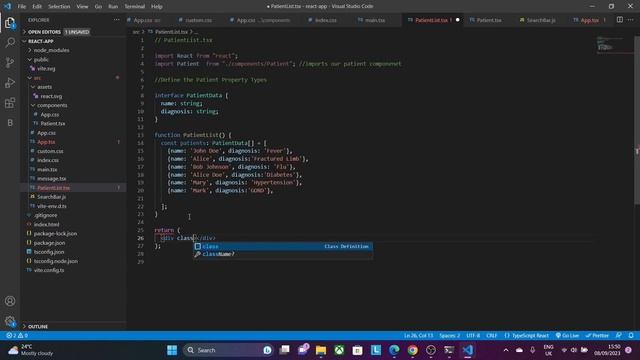Open the Search view in activity bar

coord(10,42)
